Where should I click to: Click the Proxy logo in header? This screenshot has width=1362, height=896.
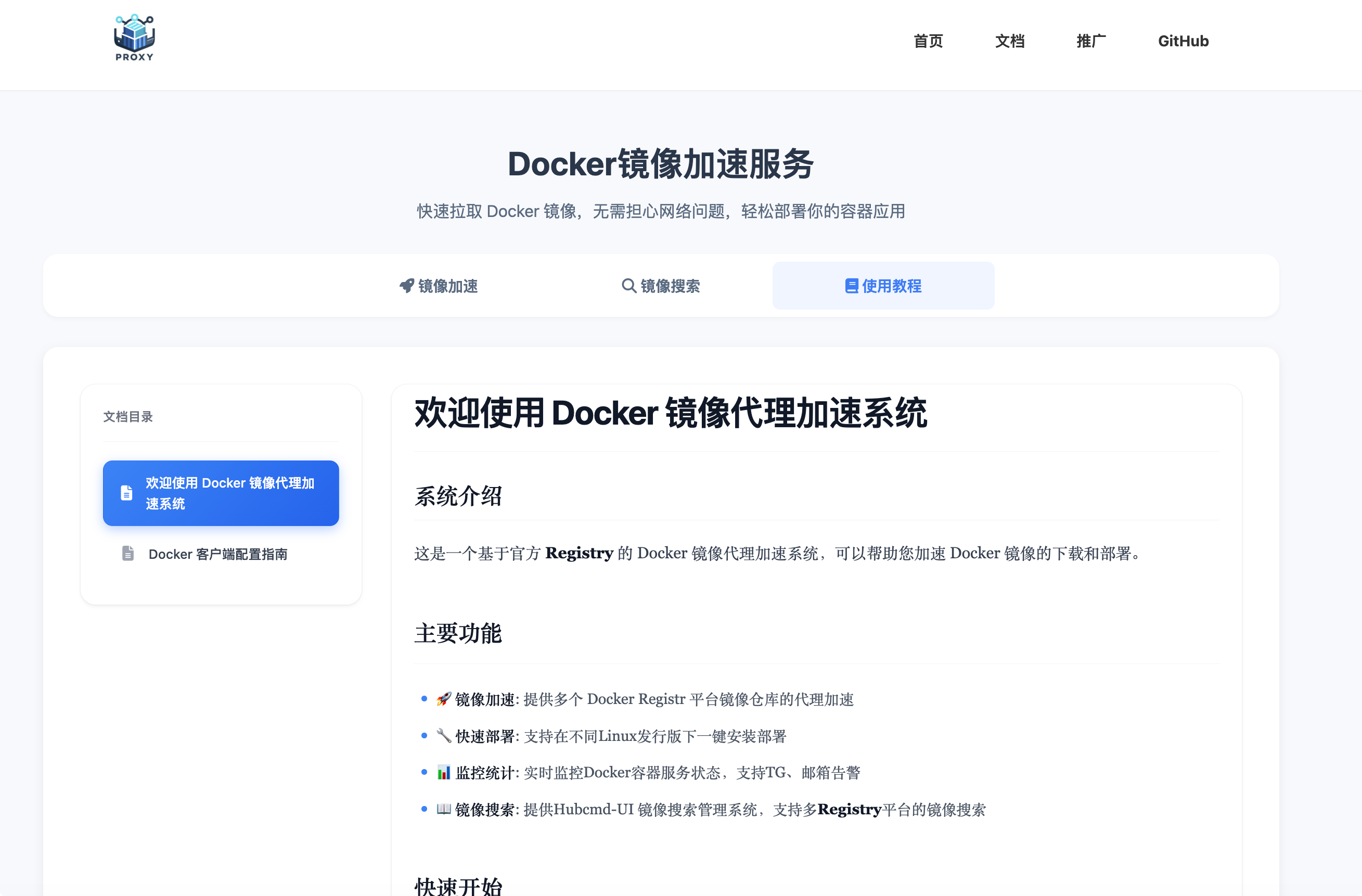click(134, 38)
